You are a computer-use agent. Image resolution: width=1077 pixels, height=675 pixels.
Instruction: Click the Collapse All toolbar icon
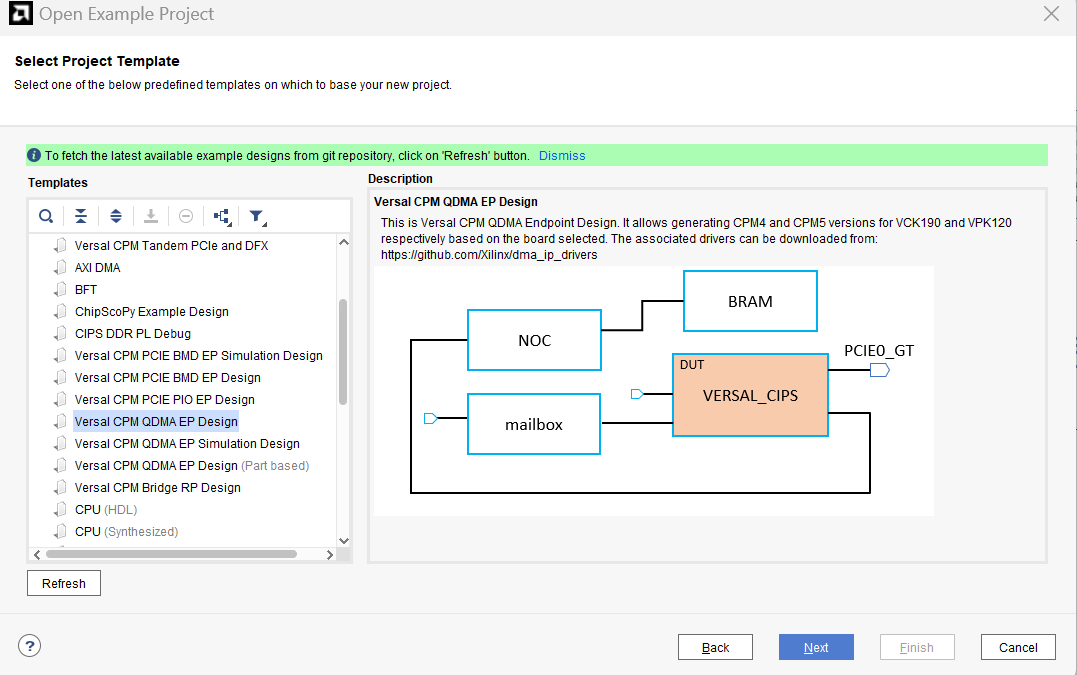click(x=81, y=216)
